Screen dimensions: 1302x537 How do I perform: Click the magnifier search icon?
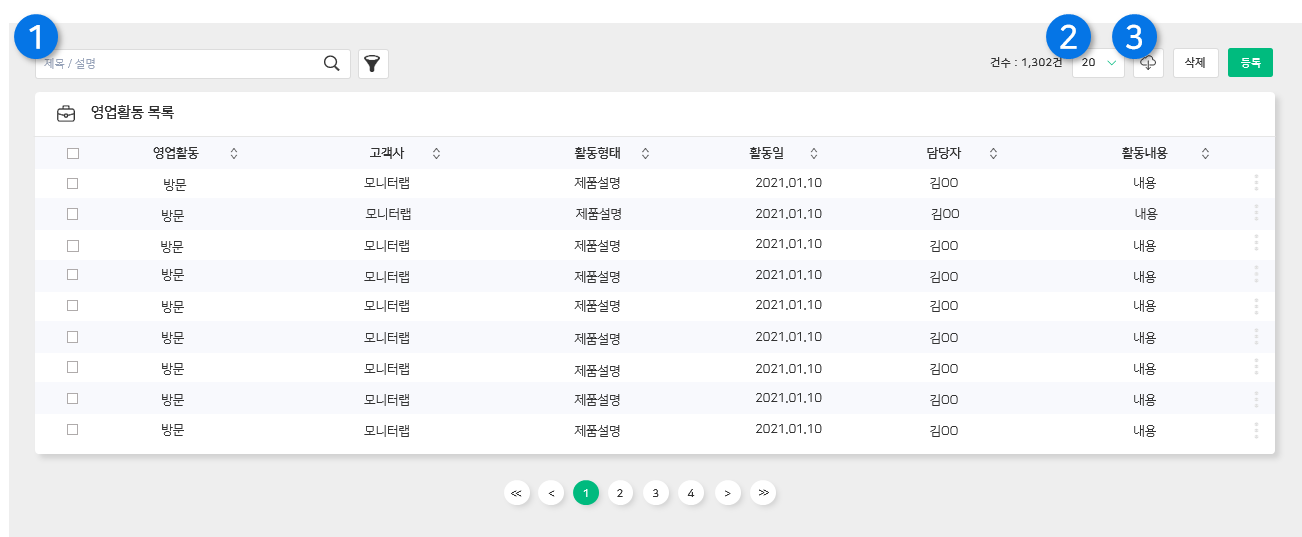click(x=331, y=63)
